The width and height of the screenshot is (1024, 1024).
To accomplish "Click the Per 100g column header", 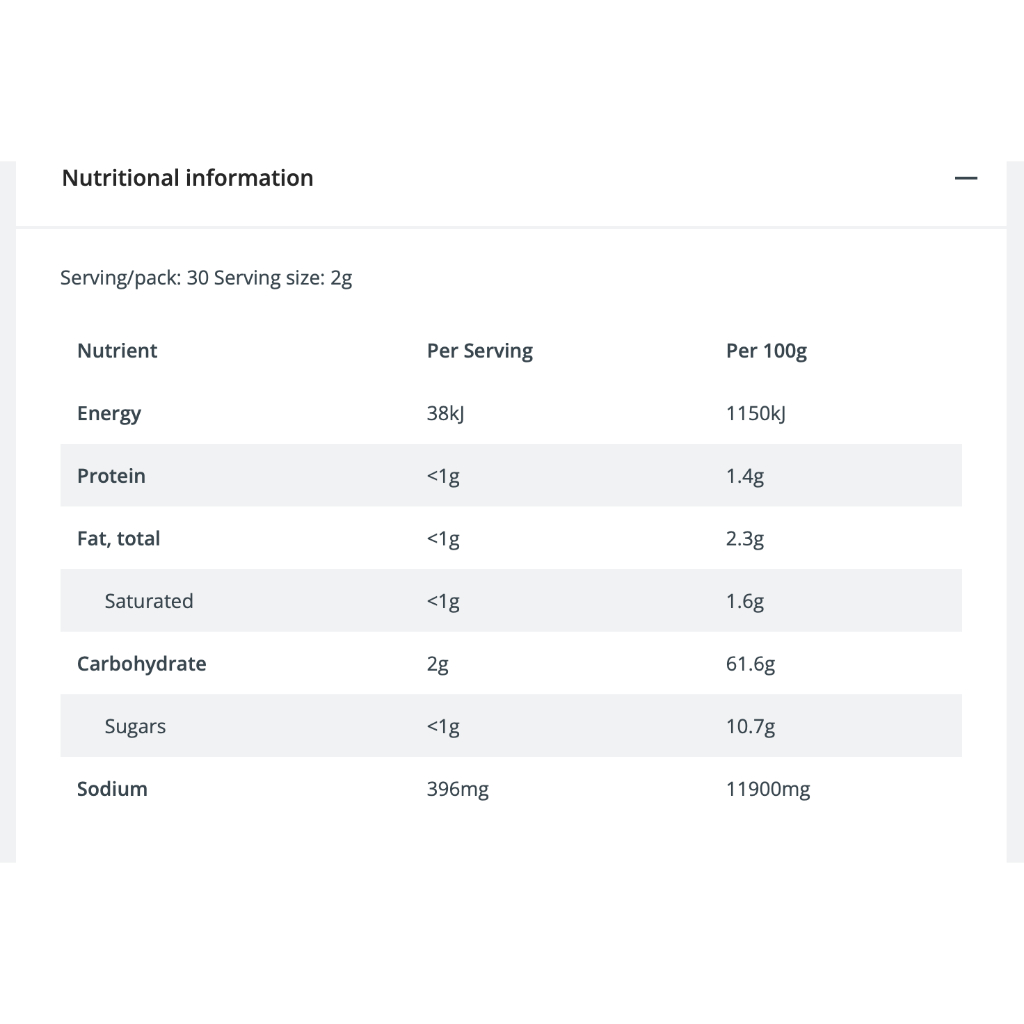I will point(766,351).
